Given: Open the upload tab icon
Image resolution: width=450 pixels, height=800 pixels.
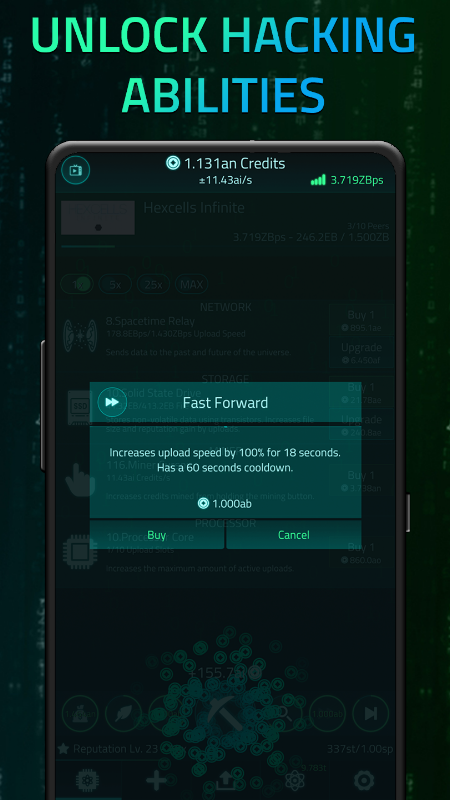Looking at the screenshot, I should (x=225, y=781).
